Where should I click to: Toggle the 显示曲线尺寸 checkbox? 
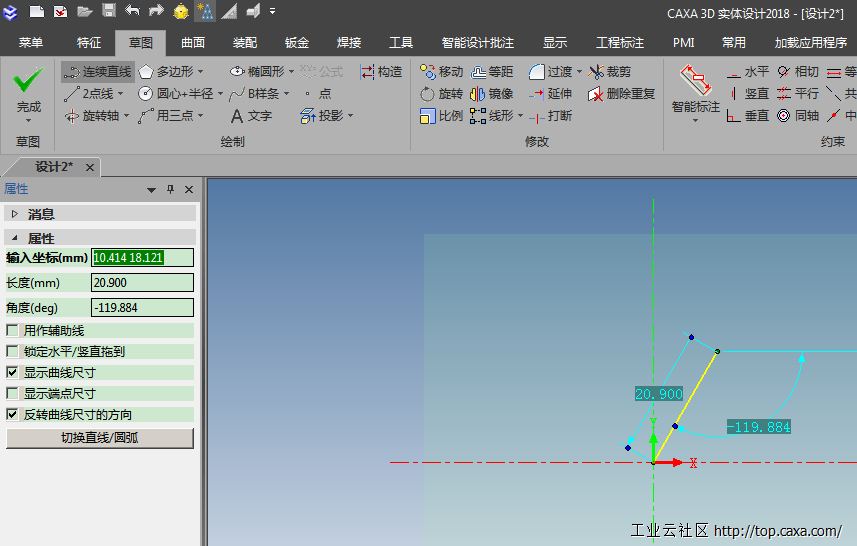[x=13, y=373]
